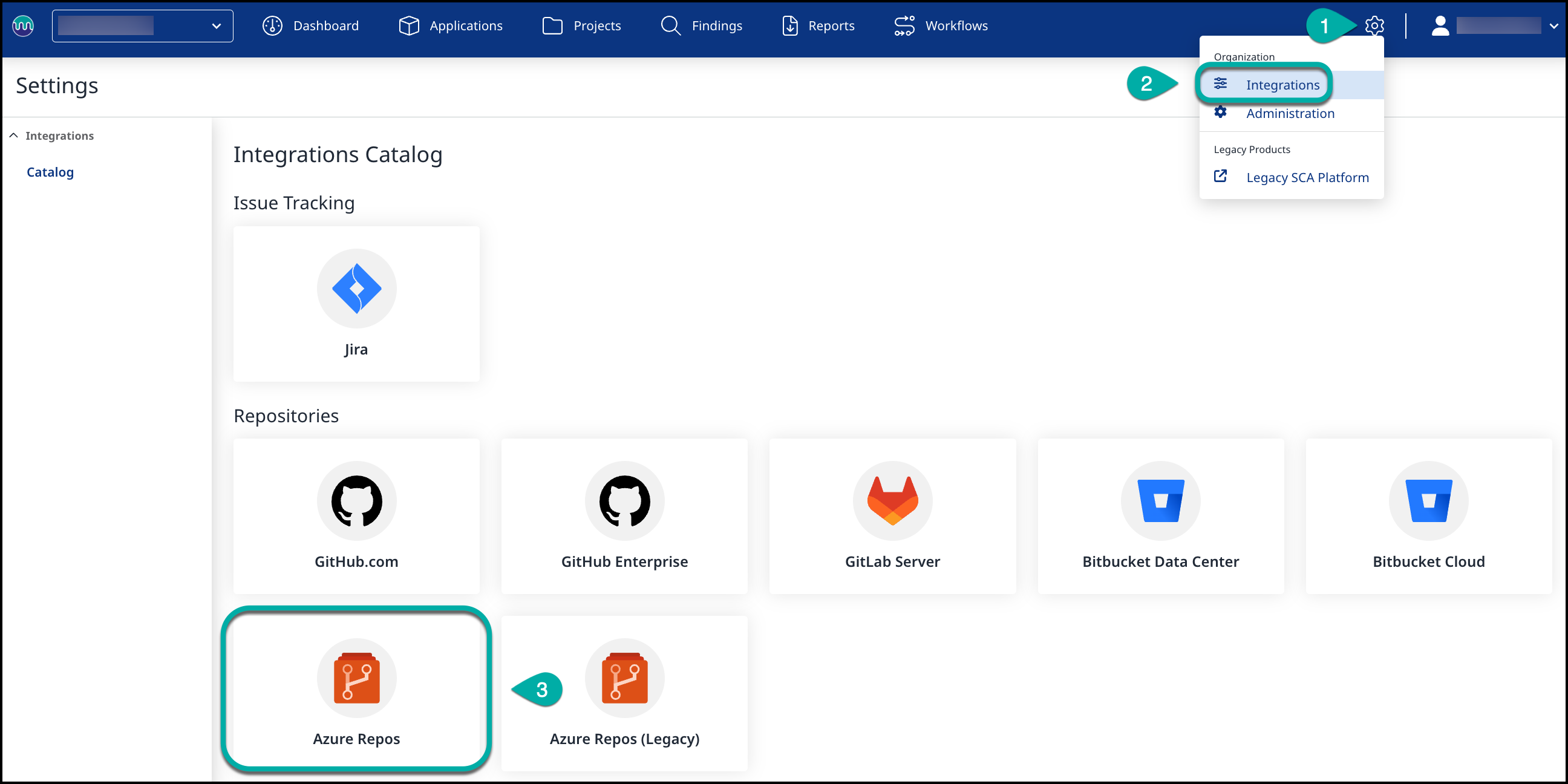Select Catalog in the sidebar
The height and width of the screenshot is (784, 1568).
coord(50,172)
